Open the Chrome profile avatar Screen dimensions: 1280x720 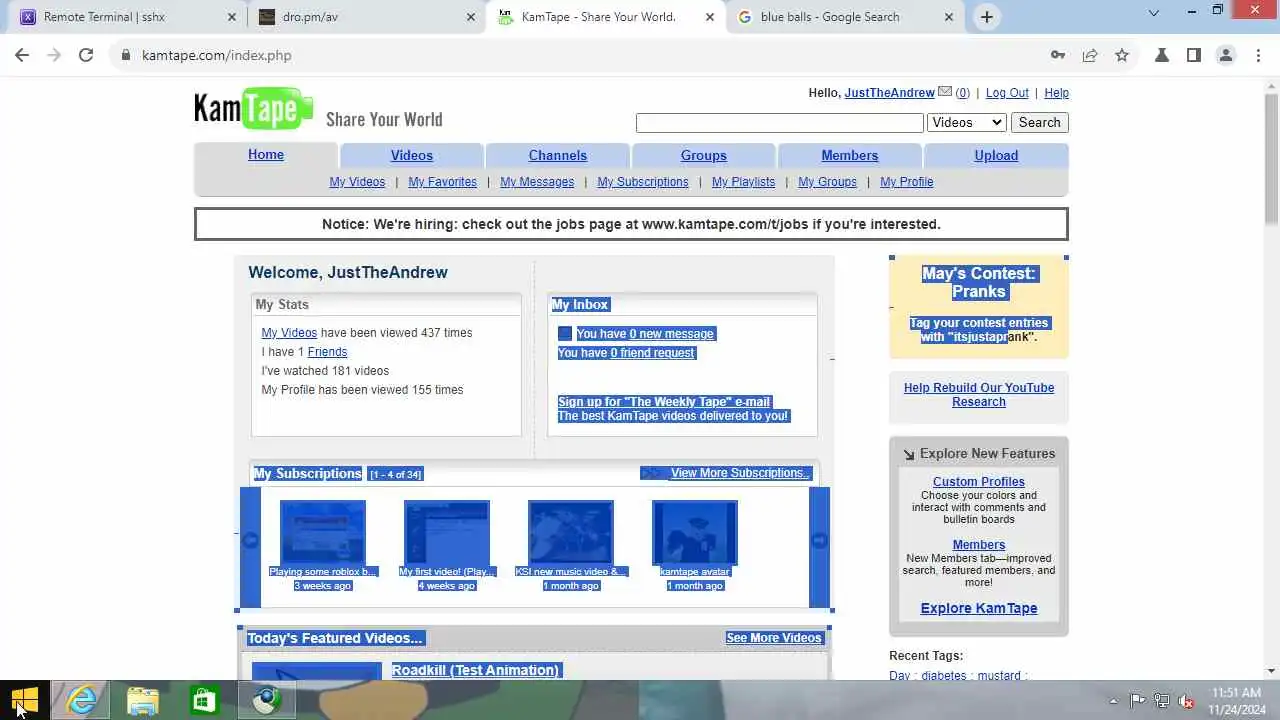click(x=1226, y=55)
